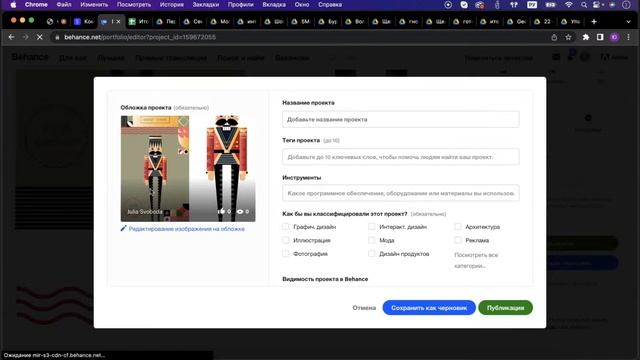Toggle the Chrome side panel icon
The height and width of the screenshot is (360, 640).
[600, 37]
